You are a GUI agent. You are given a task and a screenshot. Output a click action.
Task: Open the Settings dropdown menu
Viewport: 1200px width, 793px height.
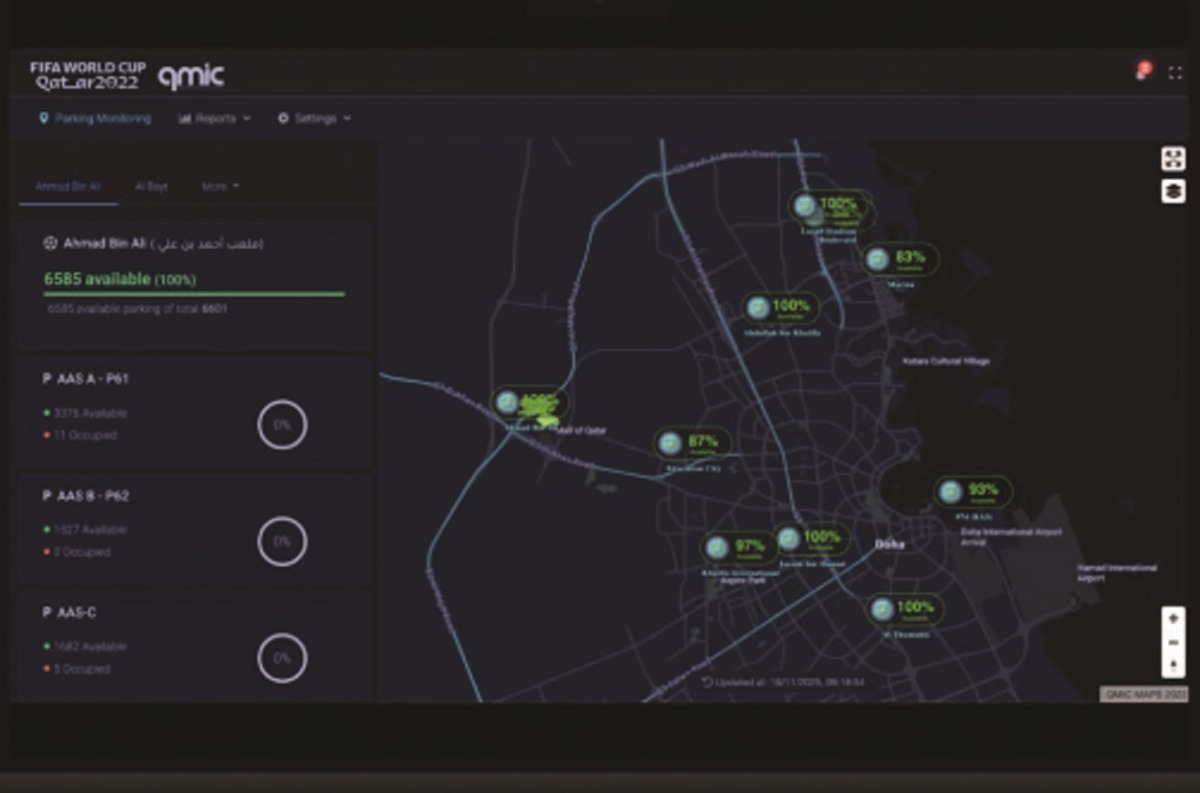click(314, 118)
